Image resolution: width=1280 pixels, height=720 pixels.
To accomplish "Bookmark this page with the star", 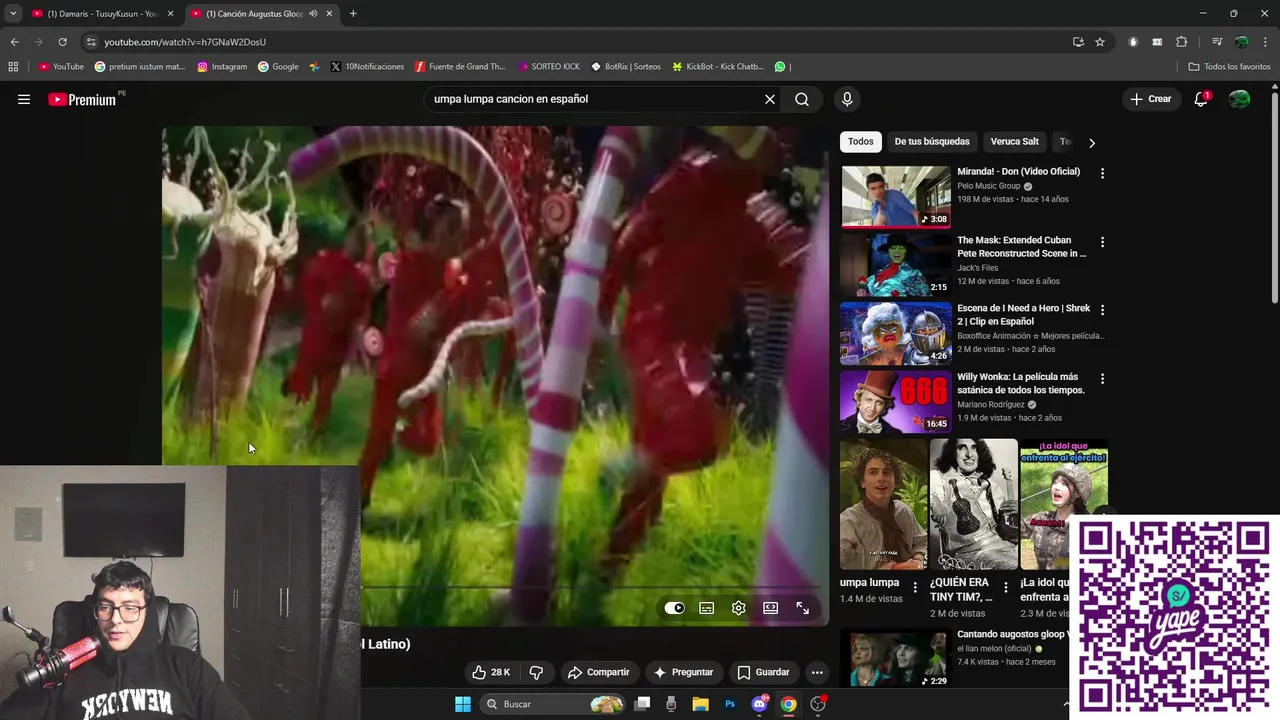I will [x=1100, y=42].
